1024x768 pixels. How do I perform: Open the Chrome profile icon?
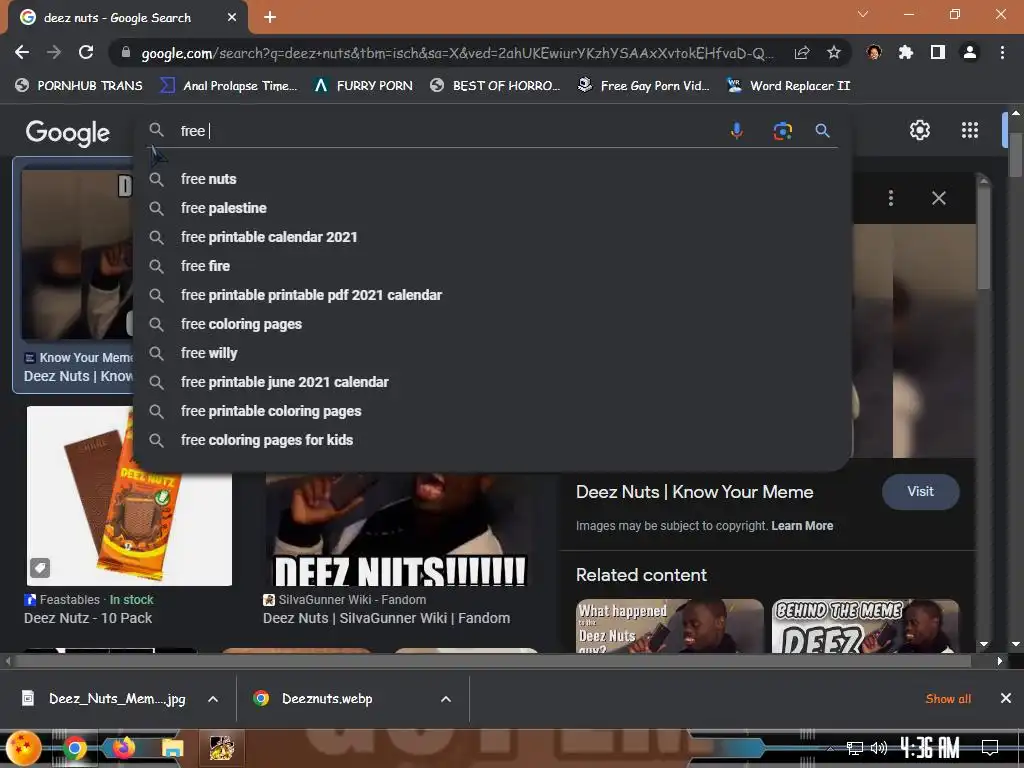[x=970, y=52]
